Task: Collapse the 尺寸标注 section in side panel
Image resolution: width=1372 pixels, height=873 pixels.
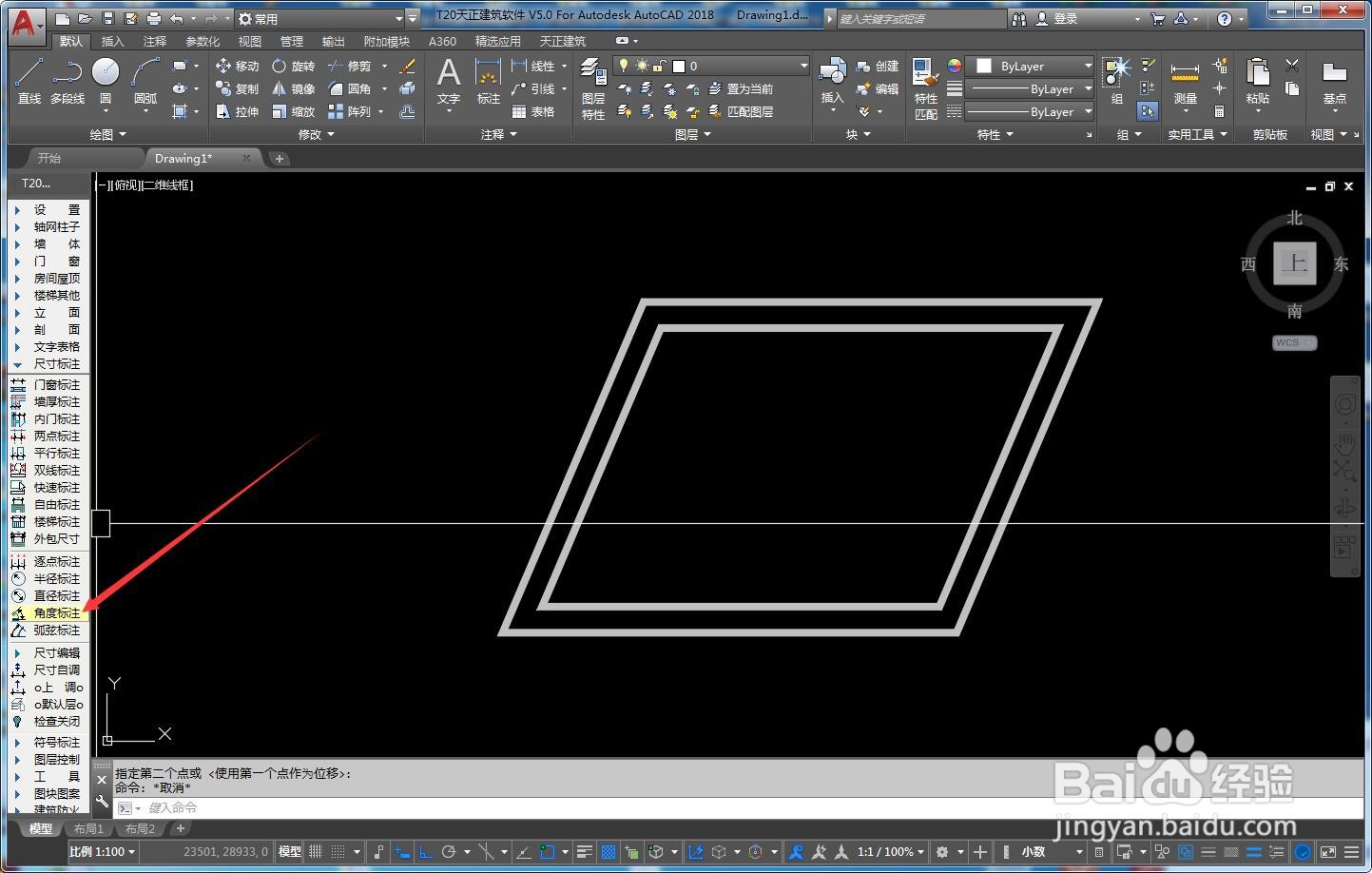Action: tap(48, 364)
